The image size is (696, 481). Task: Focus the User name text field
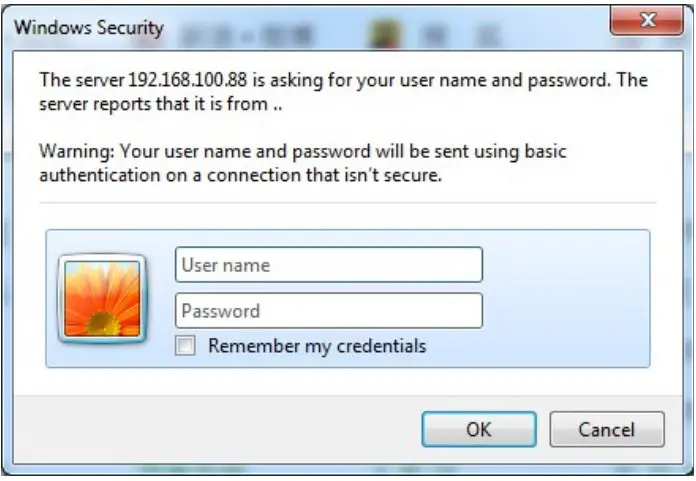(x=329, y=265)
